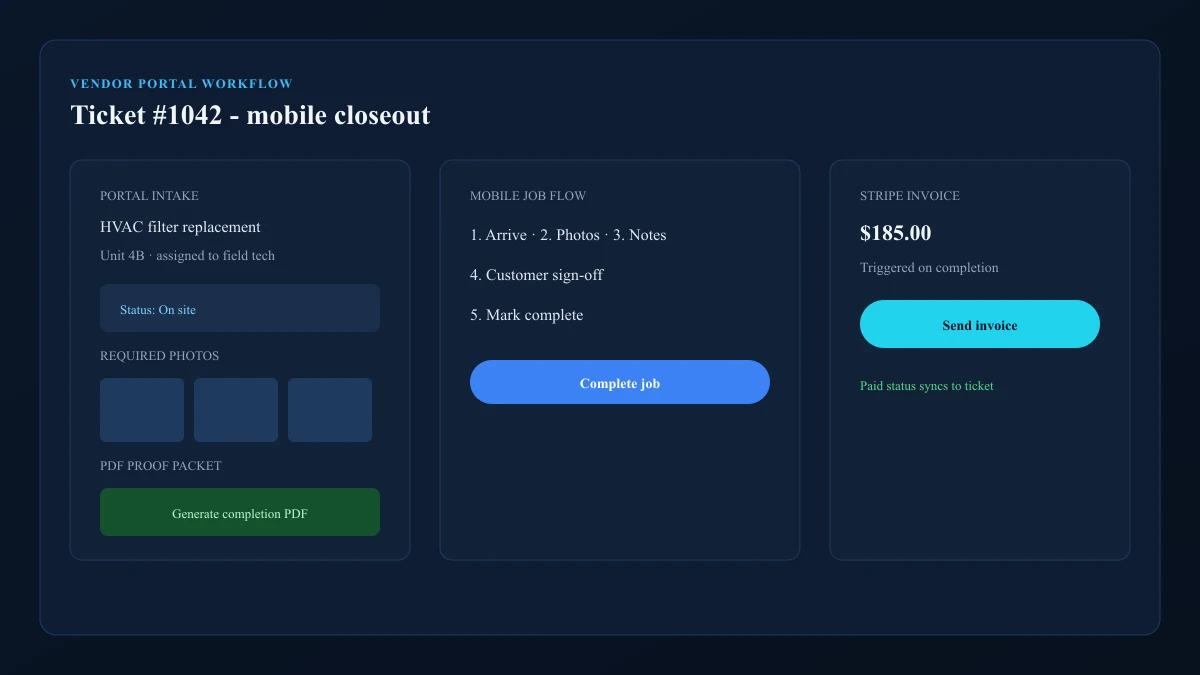The height and width of the screenshot is (675, 1200).
Task: Click the Ticket #1042 mobile closeout heading
Action: click(250, 115)
